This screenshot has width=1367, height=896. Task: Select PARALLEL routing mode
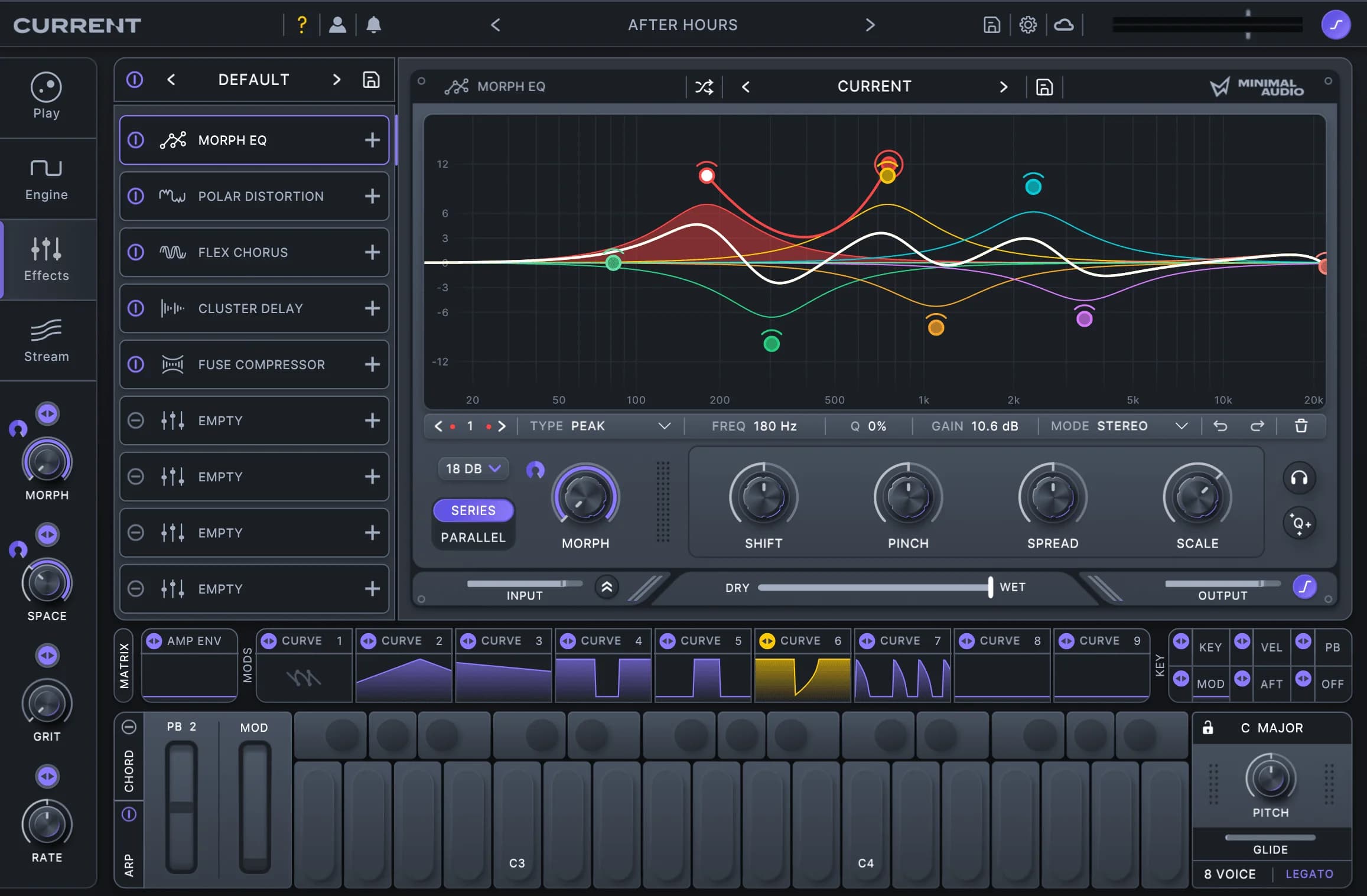(x=473, y=537)
